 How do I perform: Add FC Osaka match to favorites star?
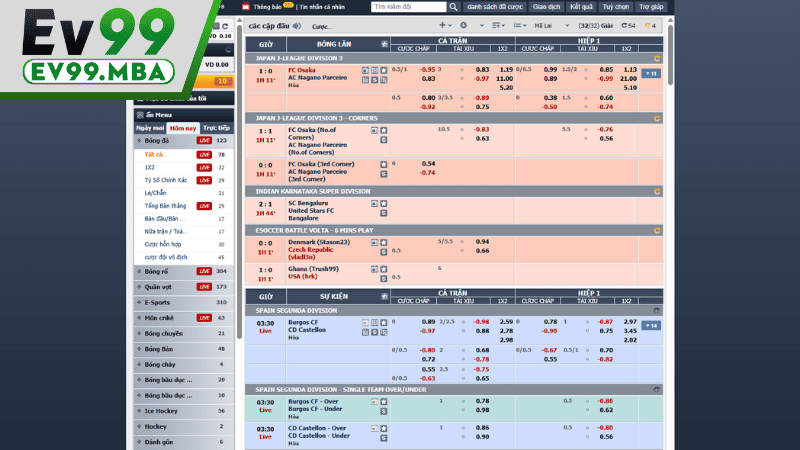coord(382,70)
